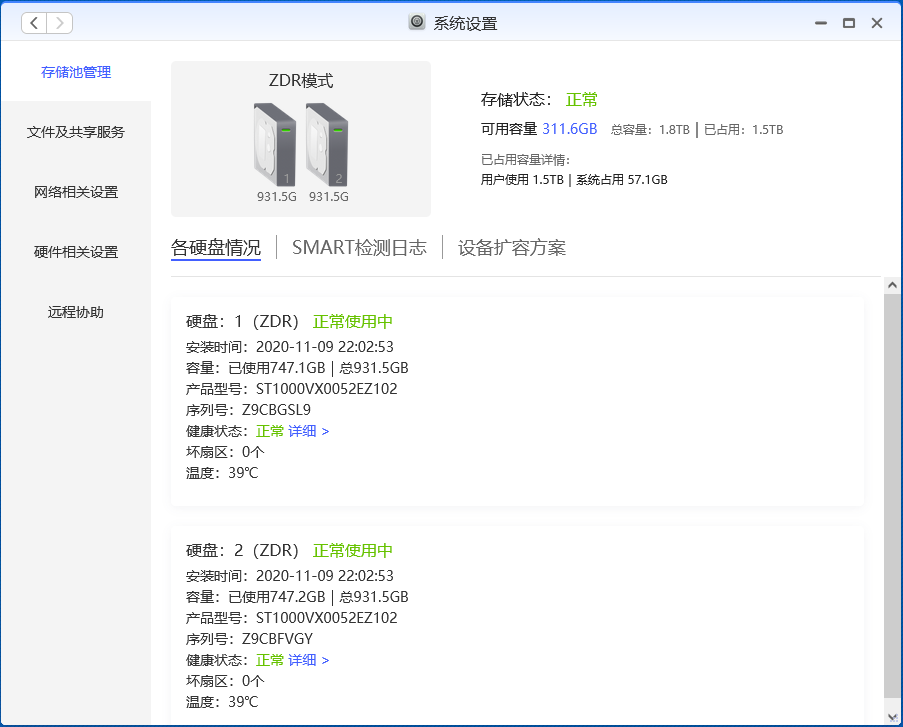The width and height of the screenshot is (903, 727).
Task: Click the ZDR模式 heading
Action: pos(301,81)
